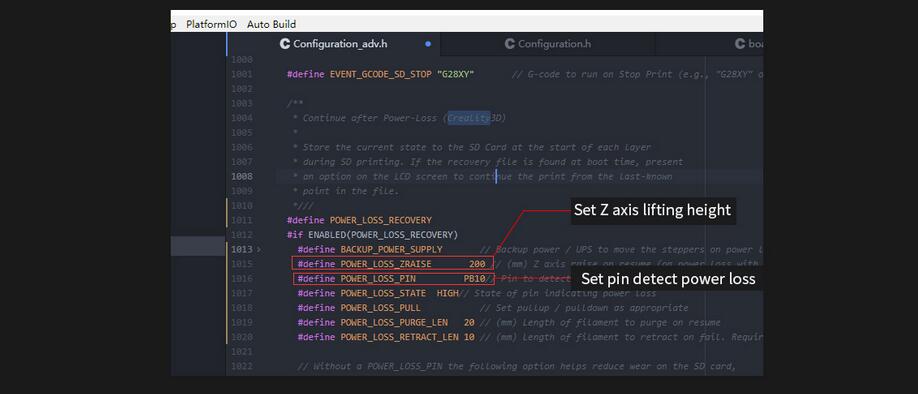Click line number 1016 in the gutter
This screenshot has height=394, width=918.
point(242,279)
